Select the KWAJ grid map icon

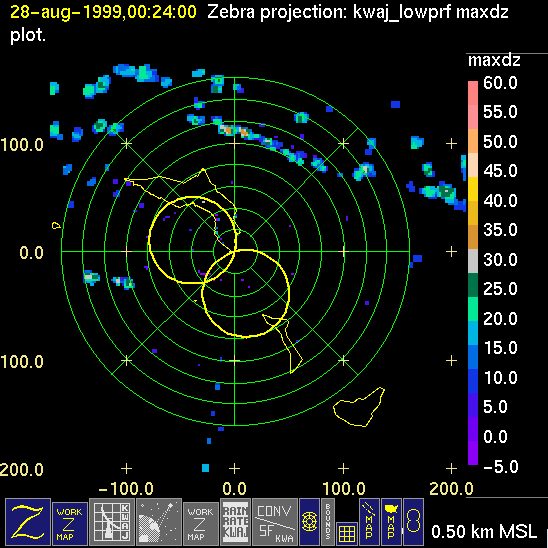(112, 522)
